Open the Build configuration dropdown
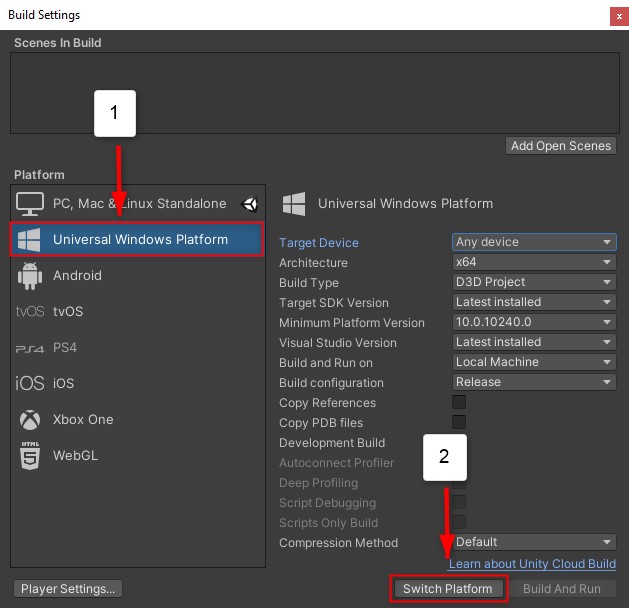The image size is (629, 608). [534, 382]
